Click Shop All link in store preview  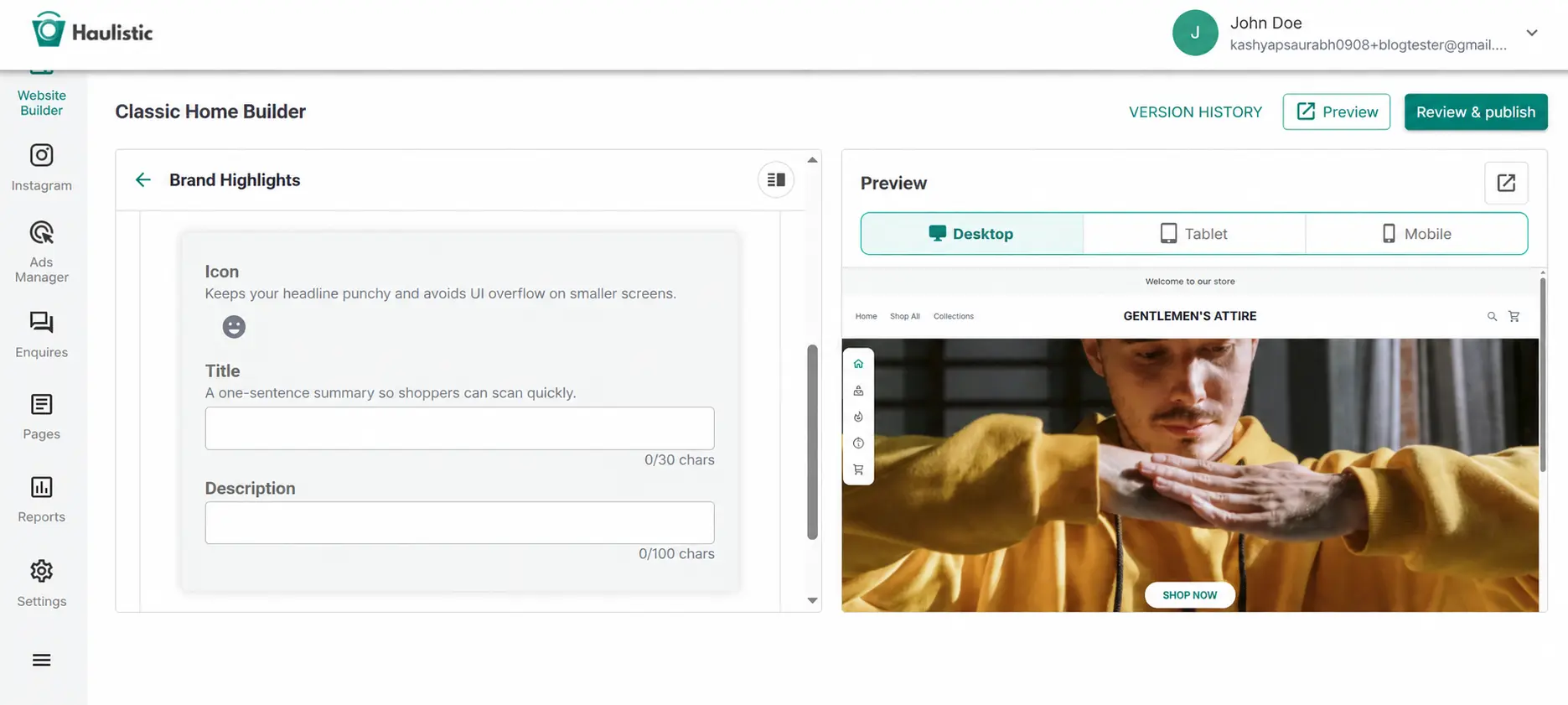(x=904, y=317)
